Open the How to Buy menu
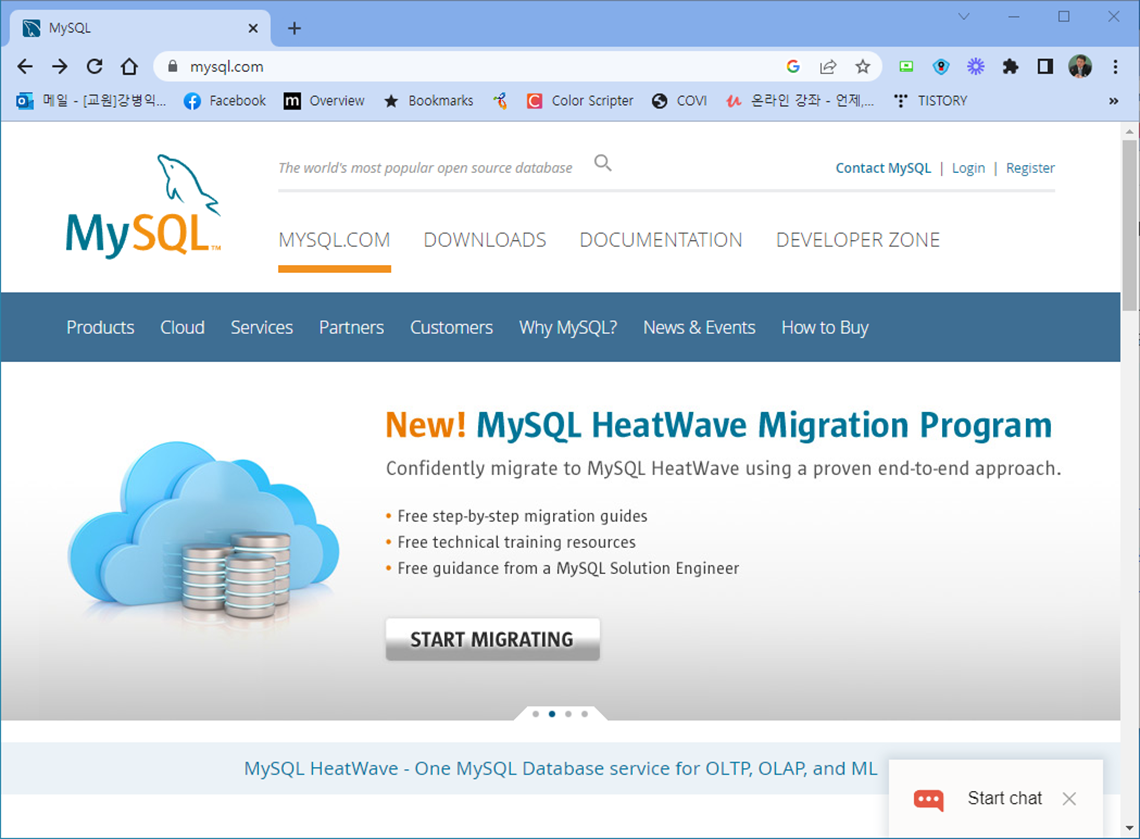The image size is (1140, 839). [x=825, y=327]
